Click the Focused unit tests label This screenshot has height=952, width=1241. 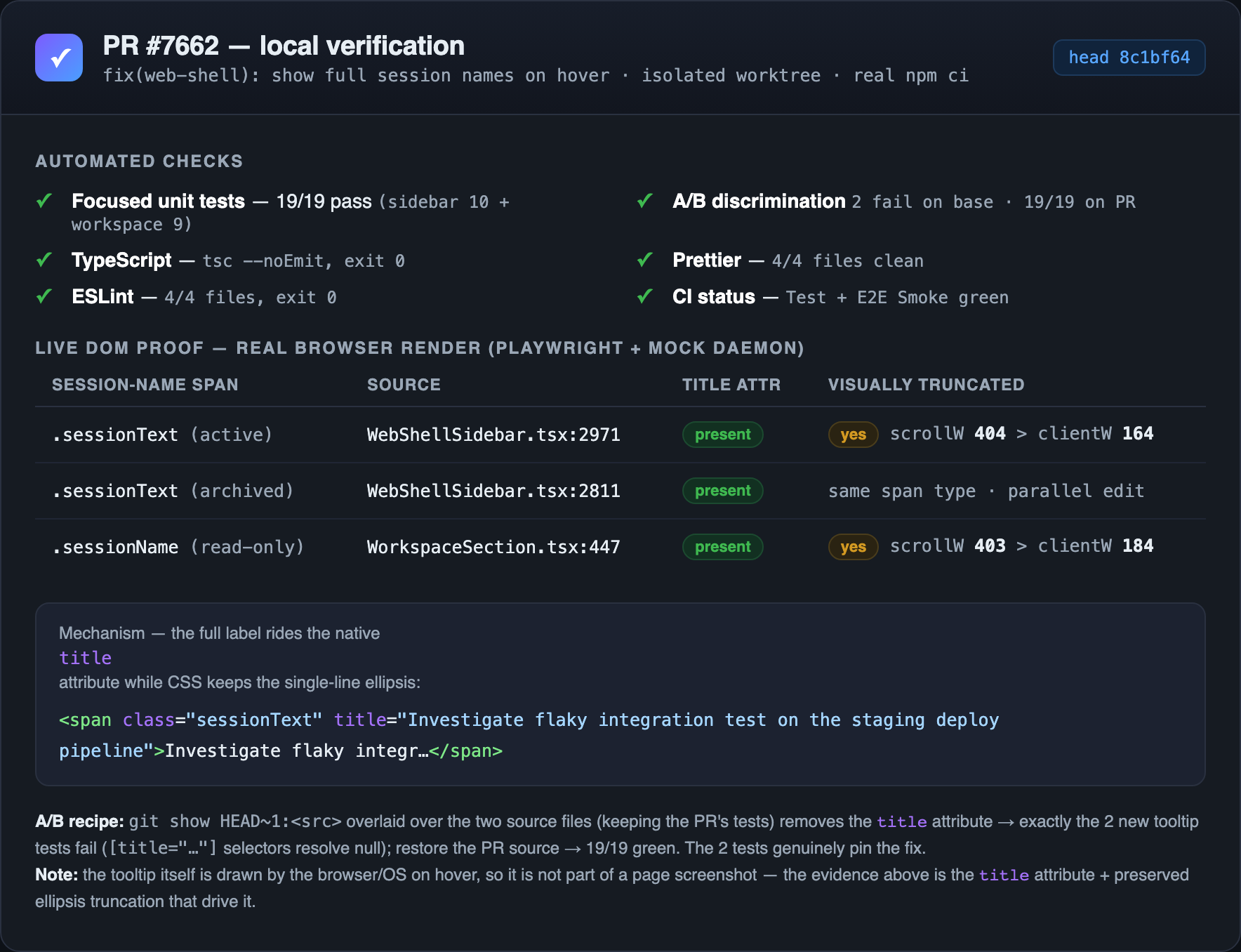click(158, 201)
